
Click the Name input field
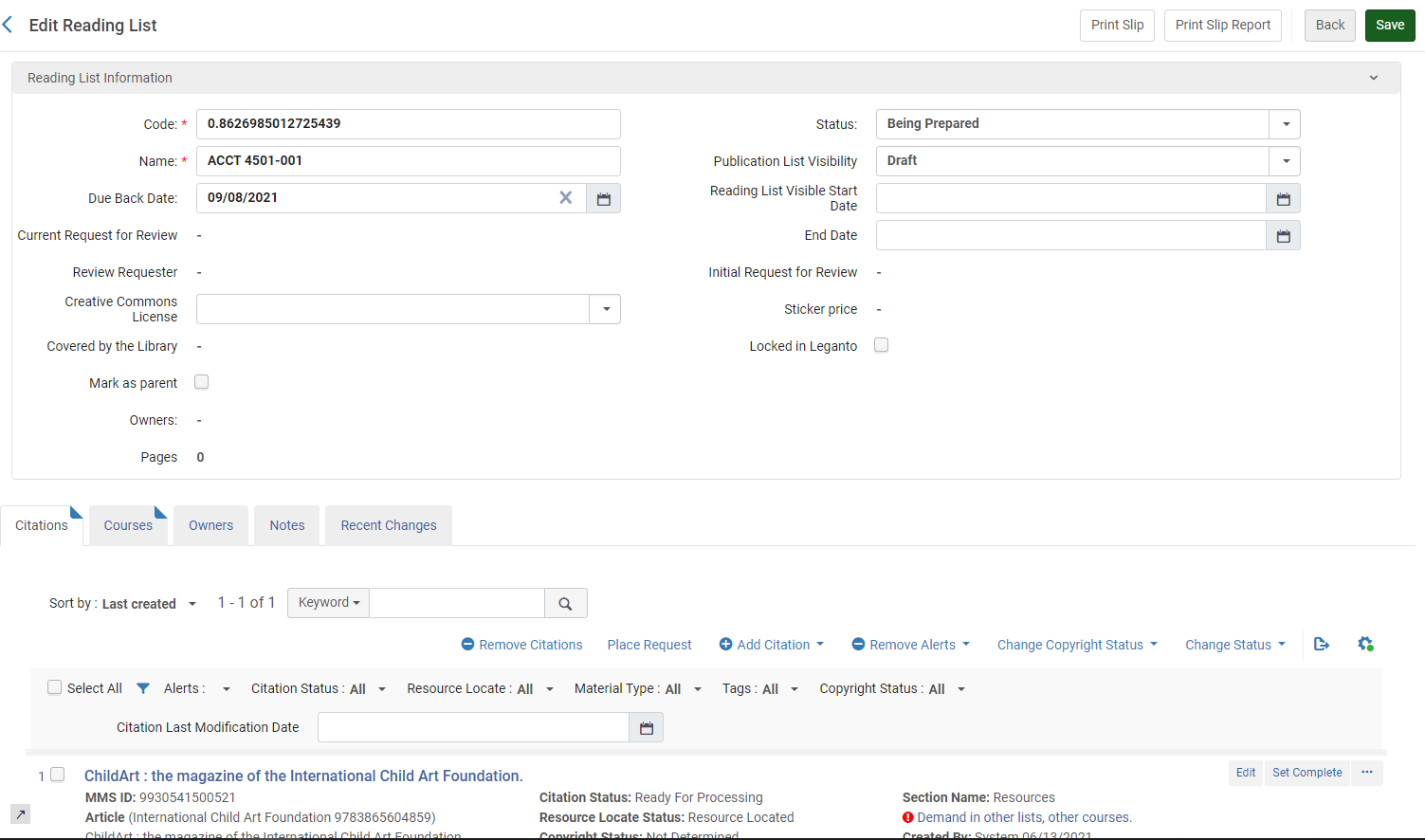[408, 161]
